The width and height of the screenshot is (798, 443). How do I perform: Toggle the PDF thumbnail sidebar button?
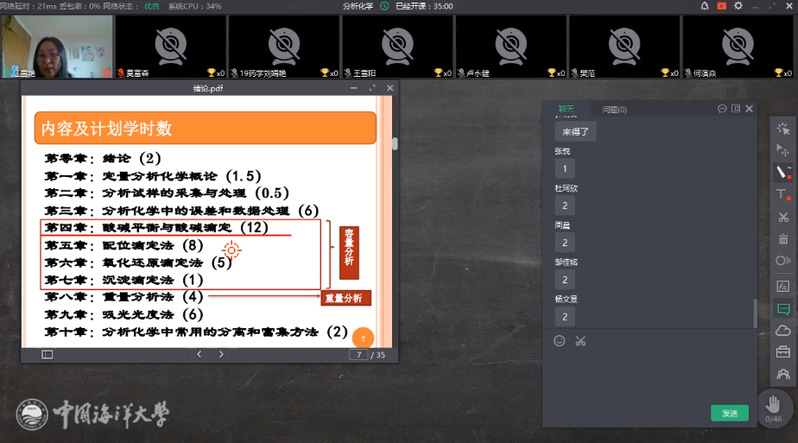(x=47, y=354)
